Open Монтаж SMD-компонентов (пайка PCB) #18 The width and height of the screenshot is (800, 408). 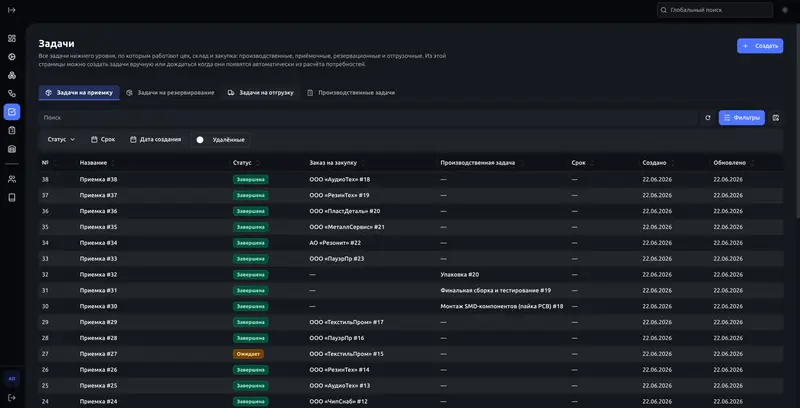click(502, 307)
